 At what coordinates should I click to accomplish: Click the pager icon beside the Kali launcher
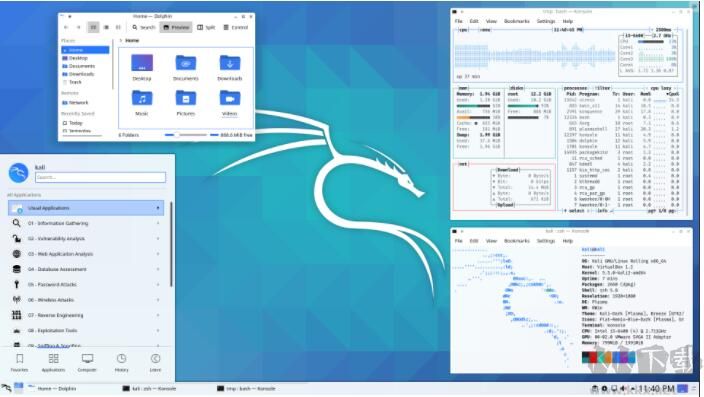(x=18, y=387)
